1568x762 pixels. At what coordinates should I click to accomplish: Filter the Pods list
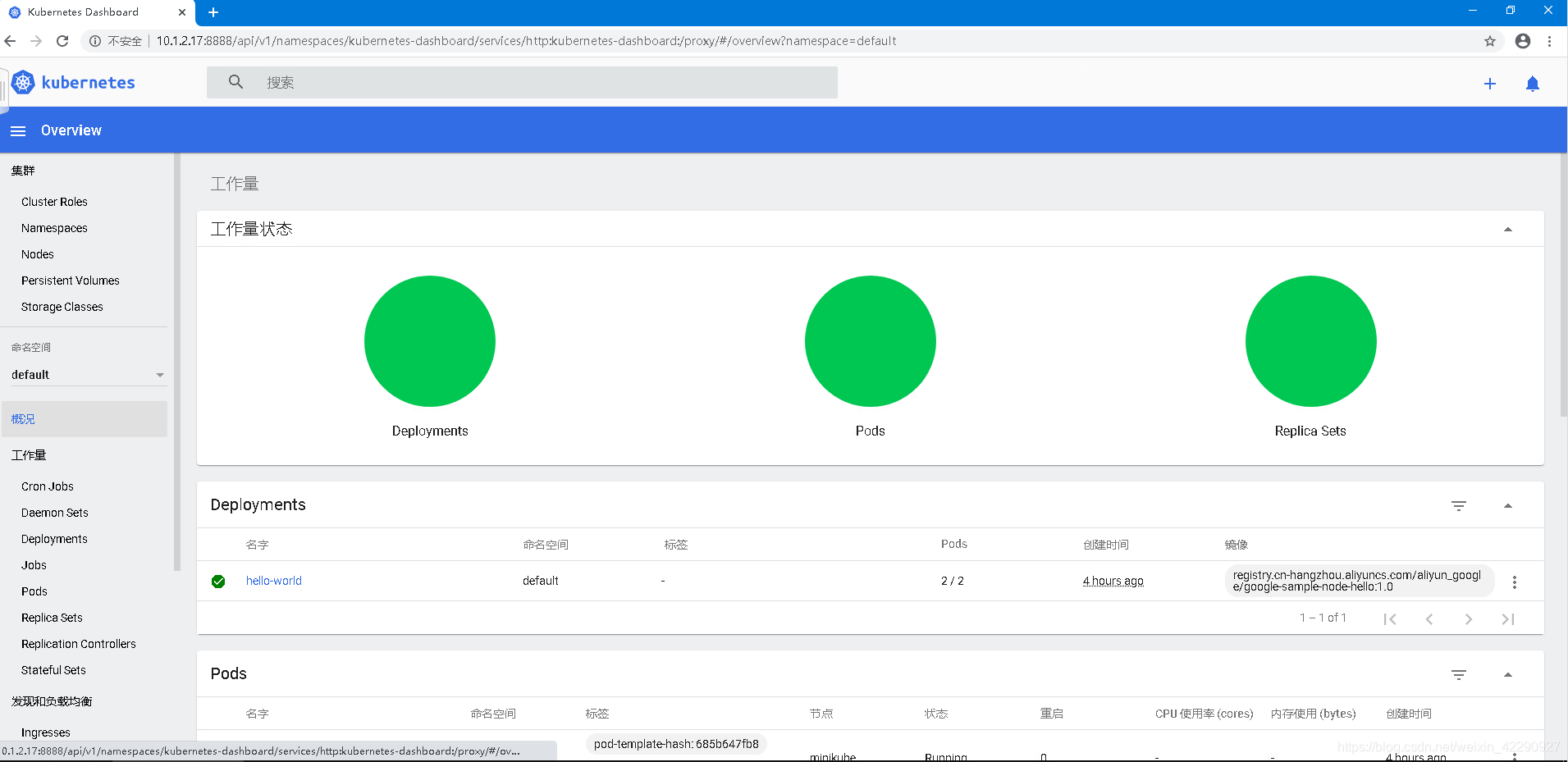[x=1459, y=675]
